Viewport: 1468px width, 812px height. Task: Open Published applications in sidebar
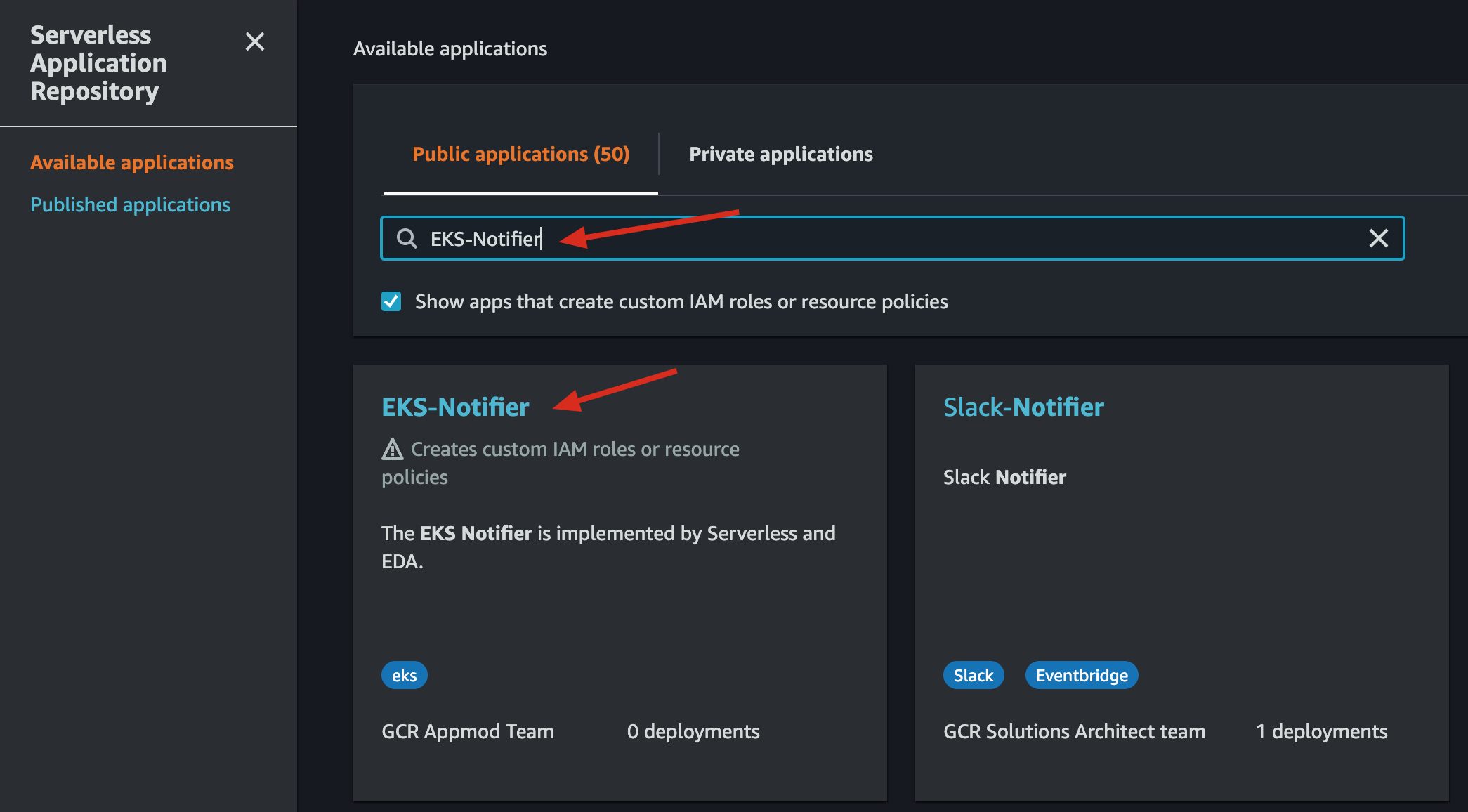130,204
